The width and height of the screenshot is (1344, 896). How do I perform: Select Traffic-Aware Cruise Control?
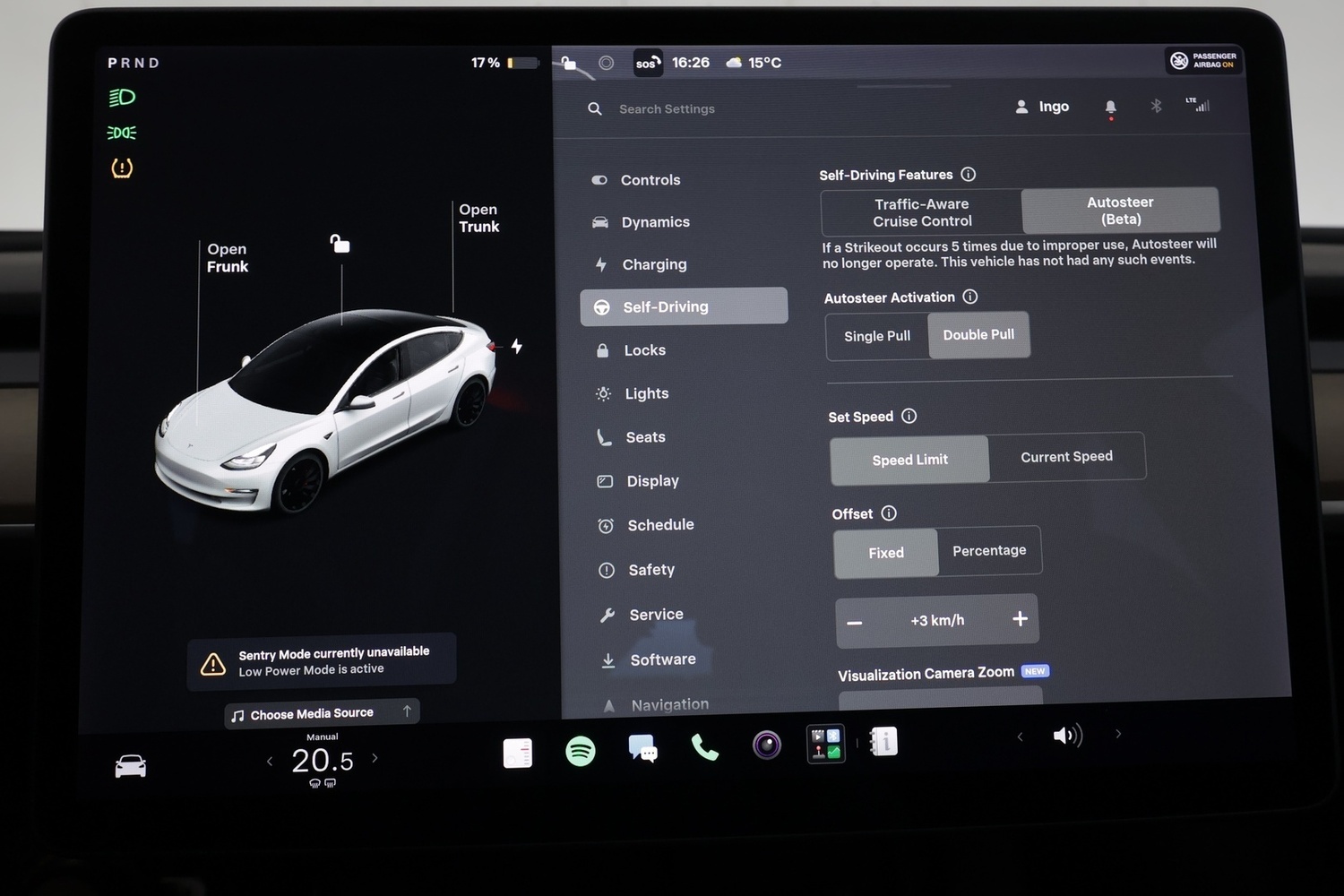pyautogui.click(x=922, y=212)
